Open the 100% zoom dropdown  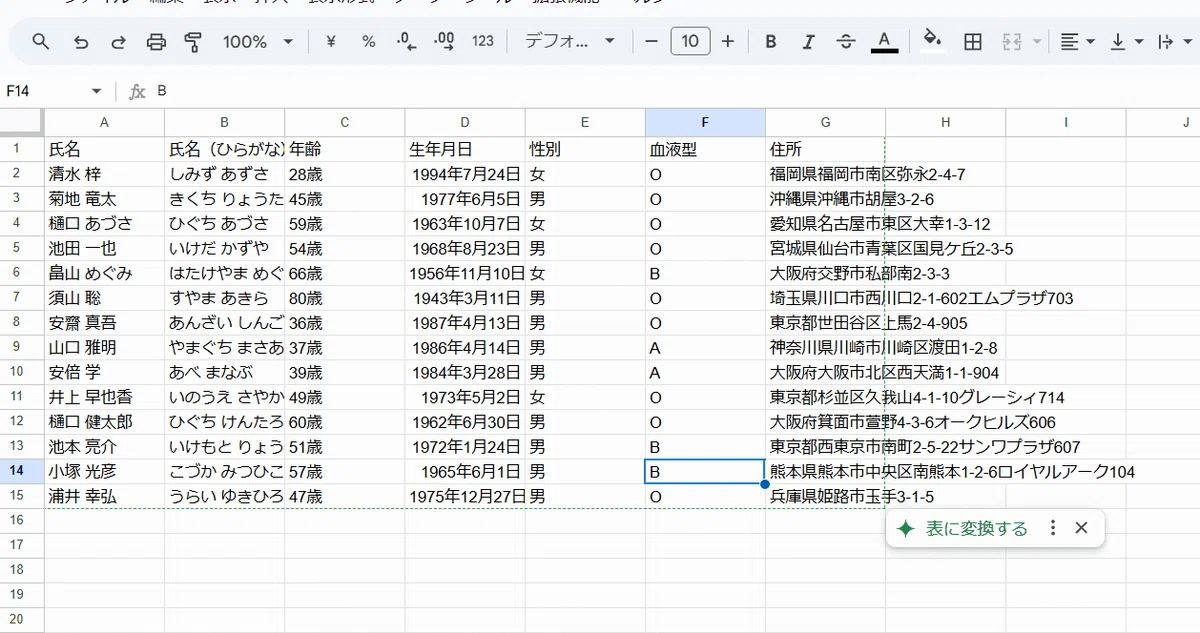point(258,42)
